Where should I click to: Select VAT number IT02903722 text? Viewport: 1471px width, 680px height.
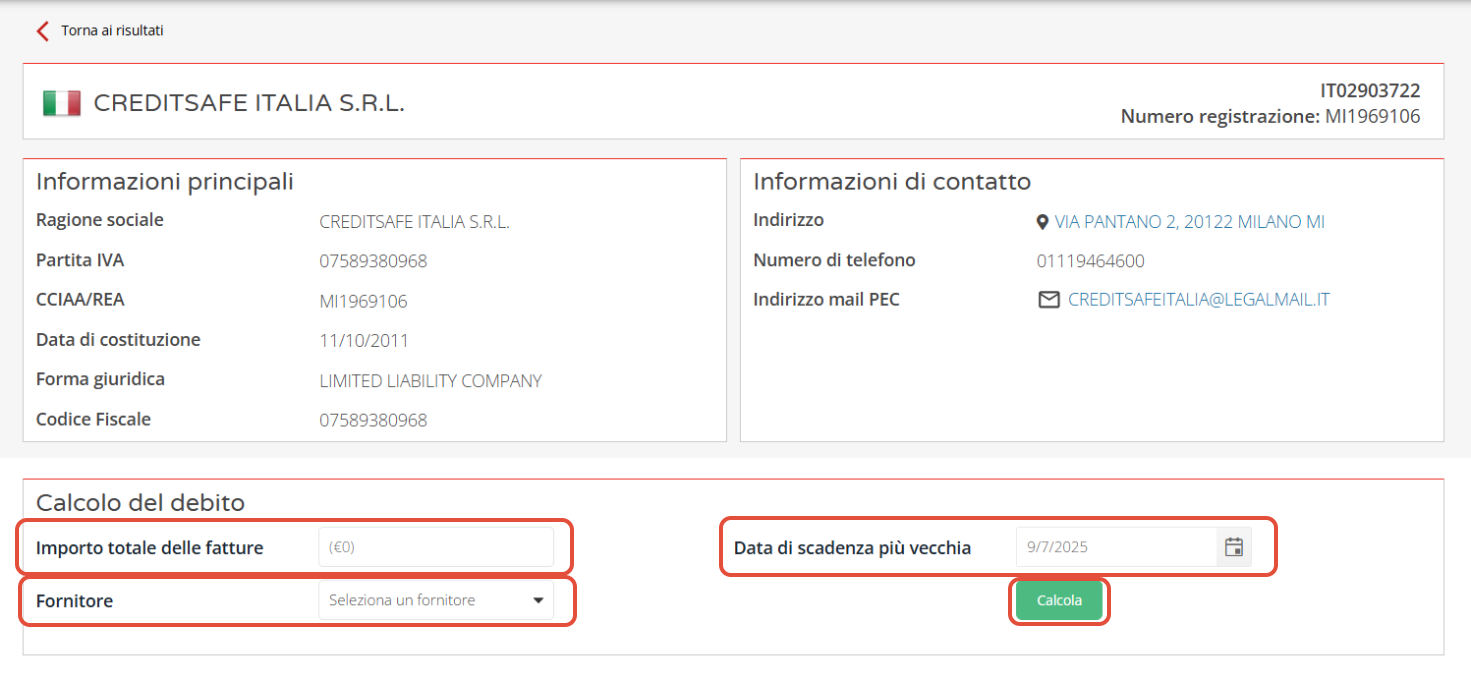(1370, 91)
